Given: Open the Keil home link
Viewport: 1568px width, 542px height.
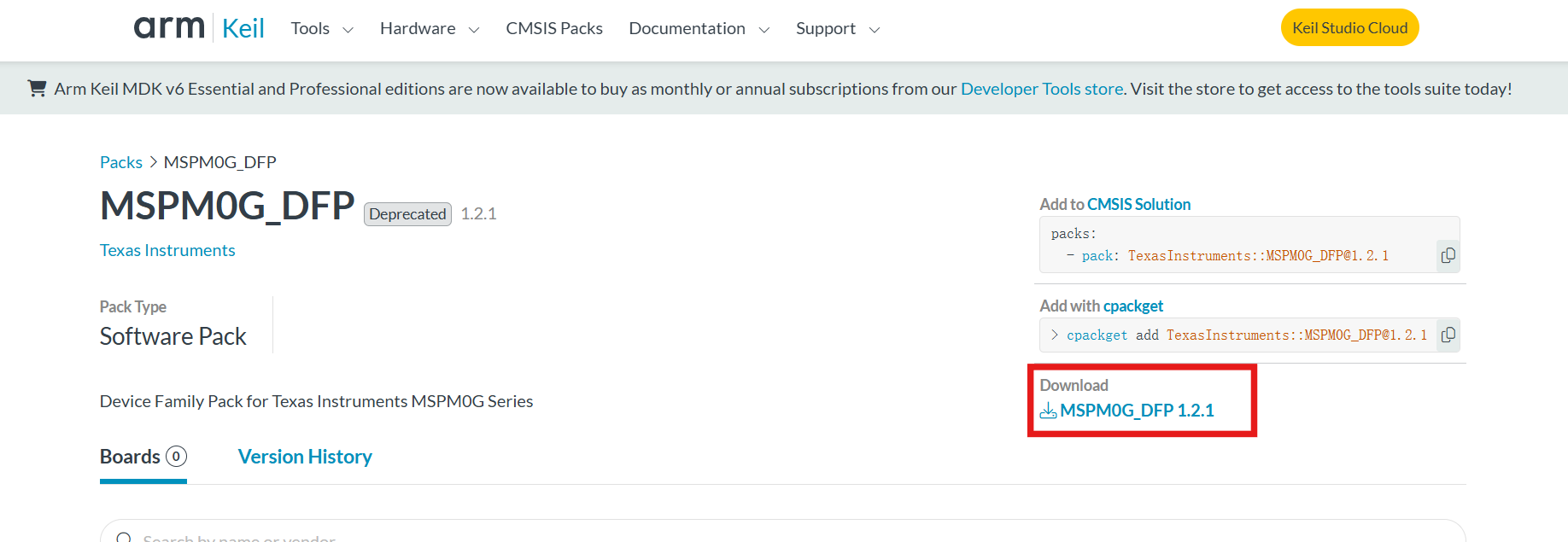Looking at the screenshot, I should tap(243, 28).
